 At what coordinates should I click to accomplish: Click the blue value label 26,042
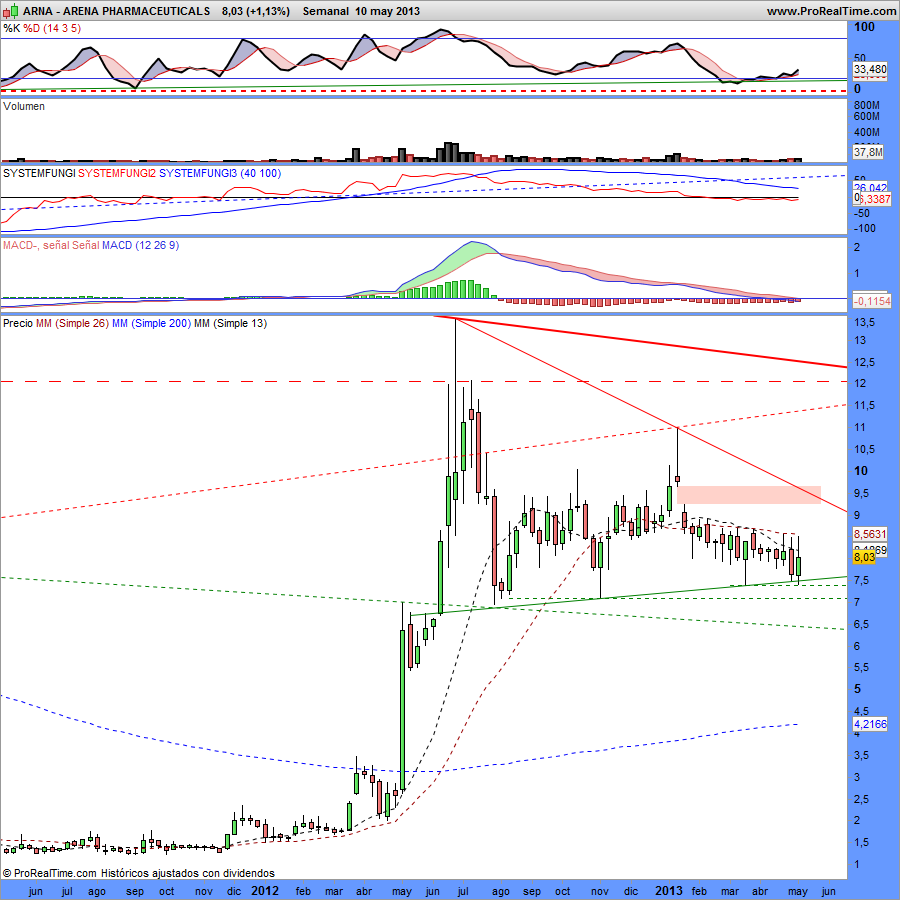point(870,188)
